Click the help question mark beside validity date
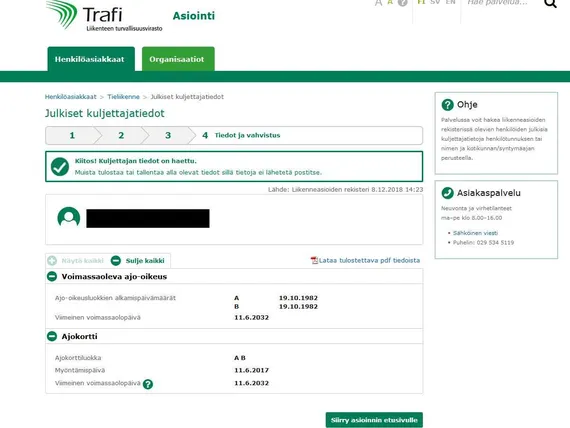Screen dimensions: 570x428 coord(148,384)
